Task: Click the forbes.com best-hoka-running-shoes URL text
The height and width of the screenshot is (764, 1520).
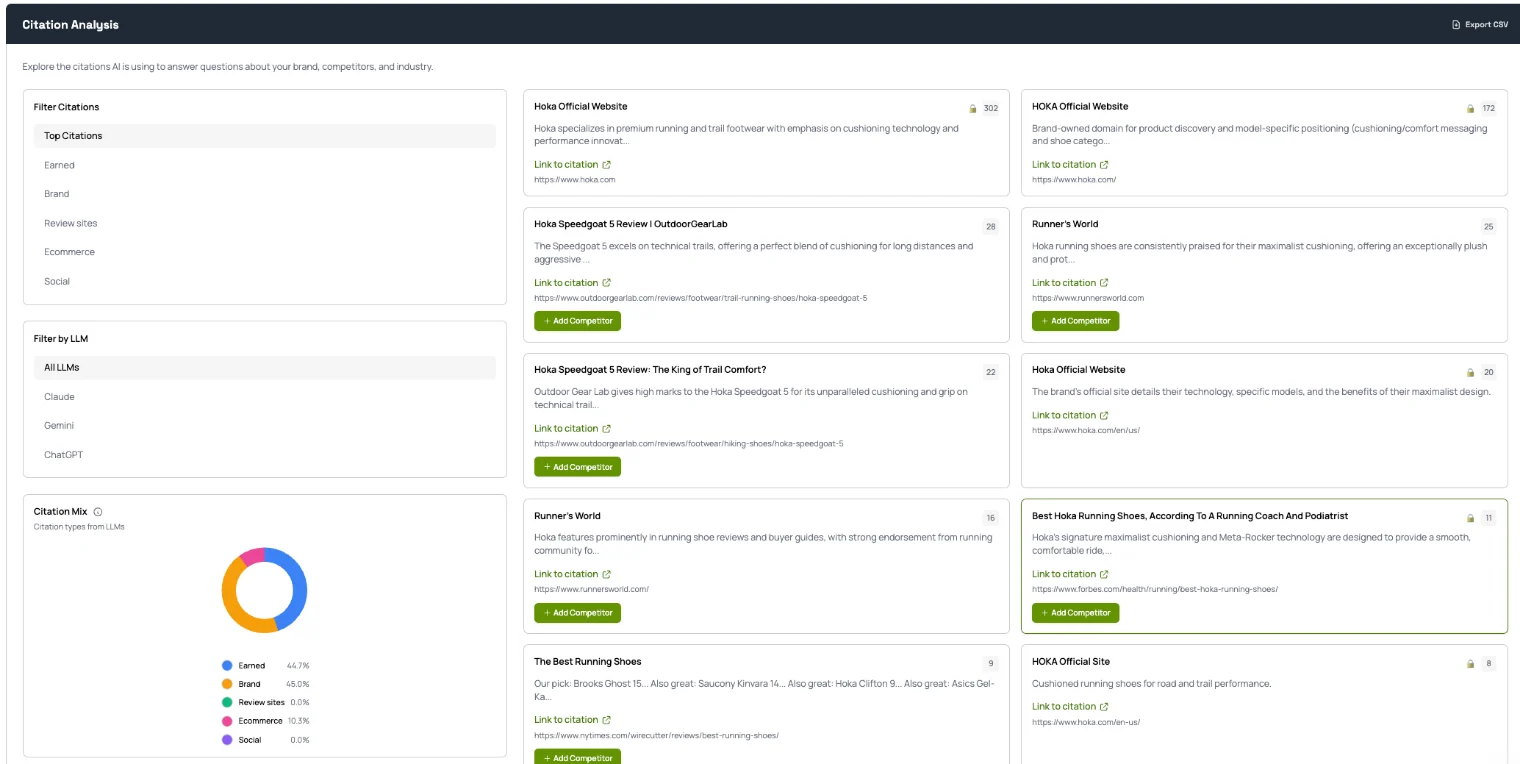Action: click(x=1155, y=589)
